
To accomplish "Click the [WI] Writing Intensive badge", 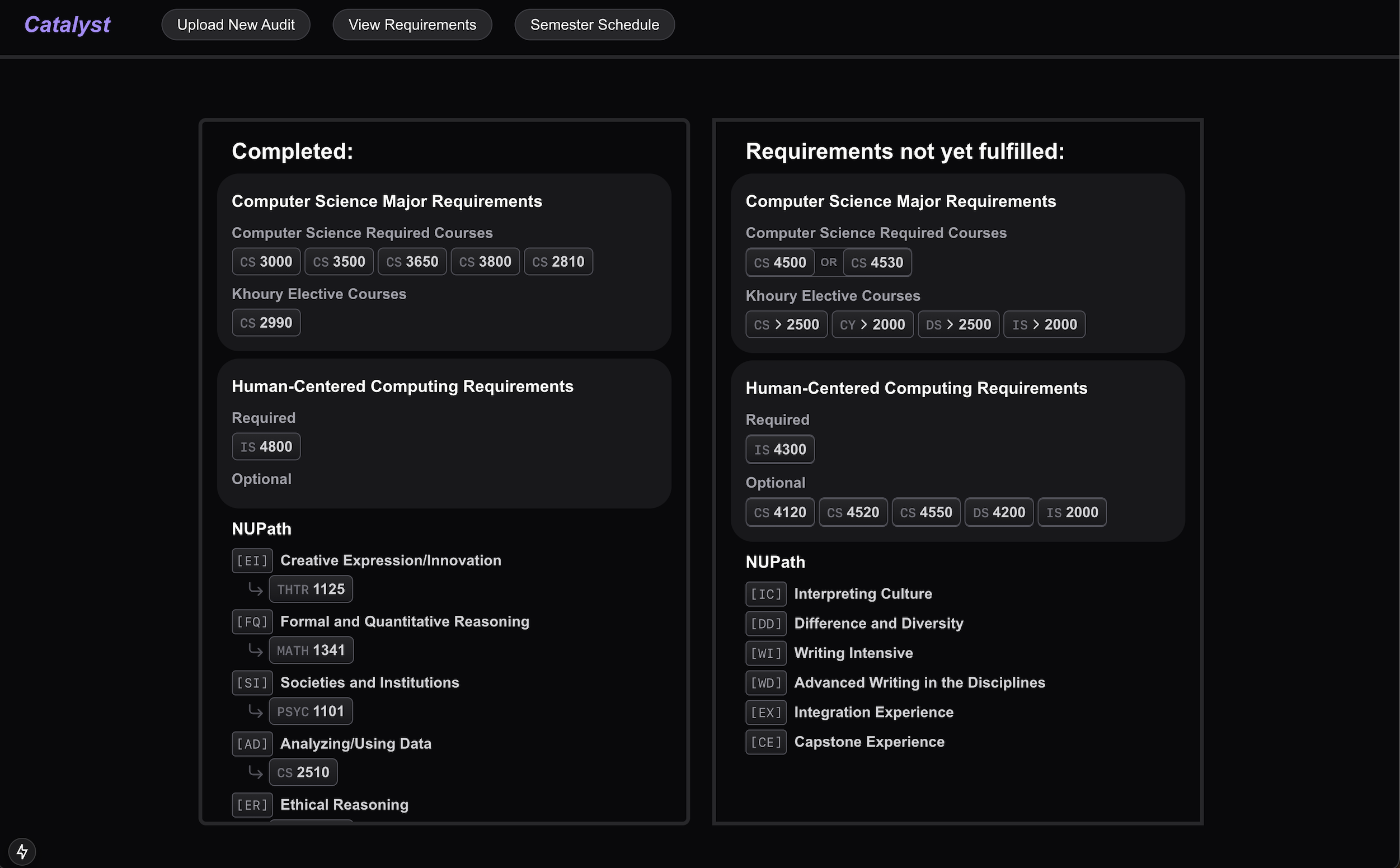I will point(765,653).
